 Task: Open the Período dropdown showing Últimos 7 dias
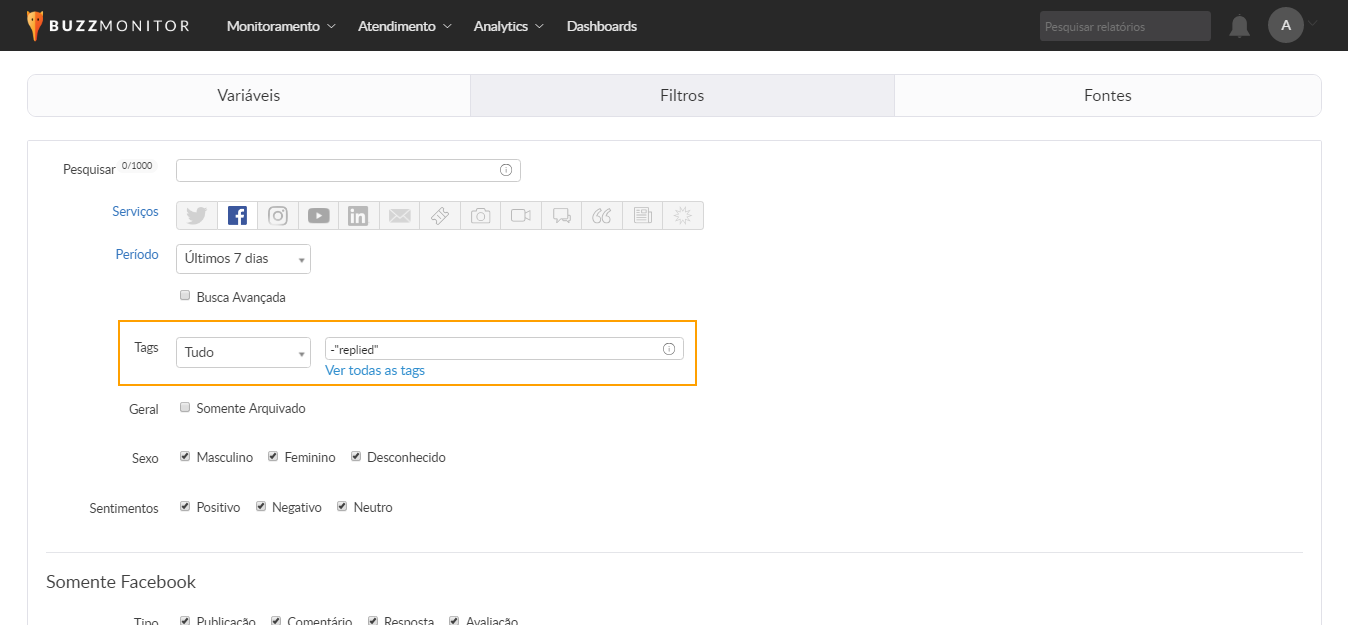(243, 259)
